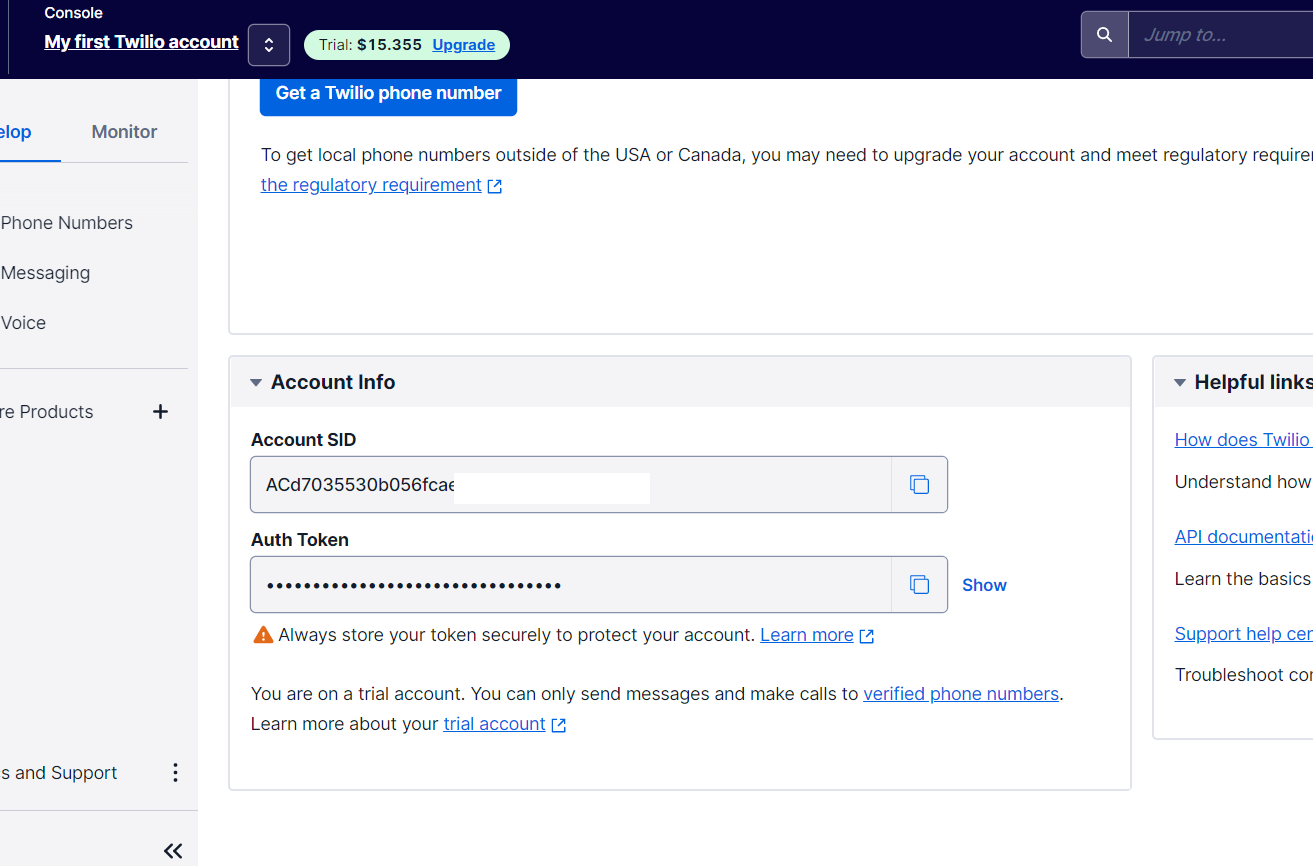Screen dimensions: 1313x866
Task: Collapse the sidebar with double chevron
Action: point(173,851)
